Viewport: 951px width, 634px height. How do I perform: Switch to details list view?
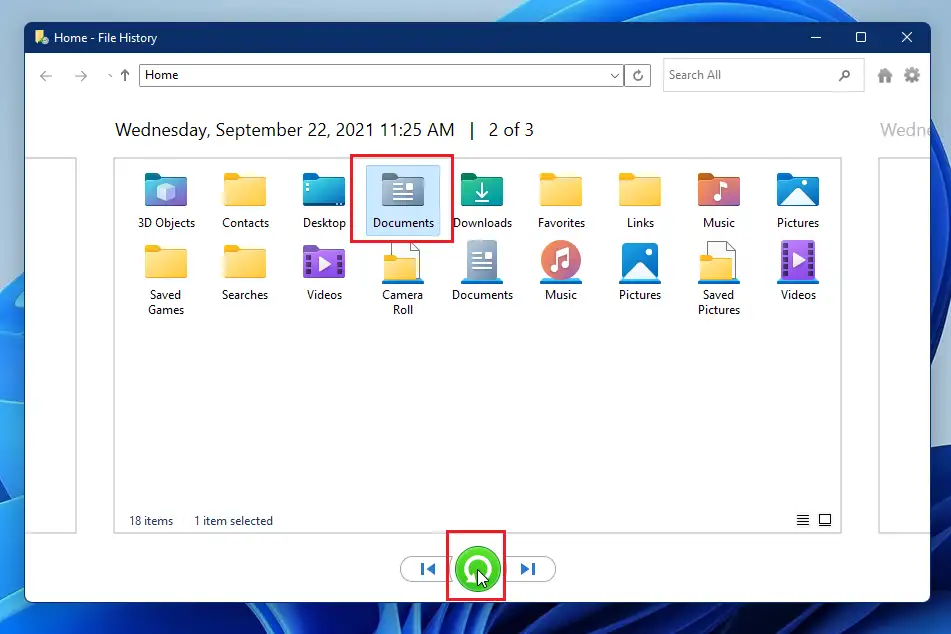802,520
